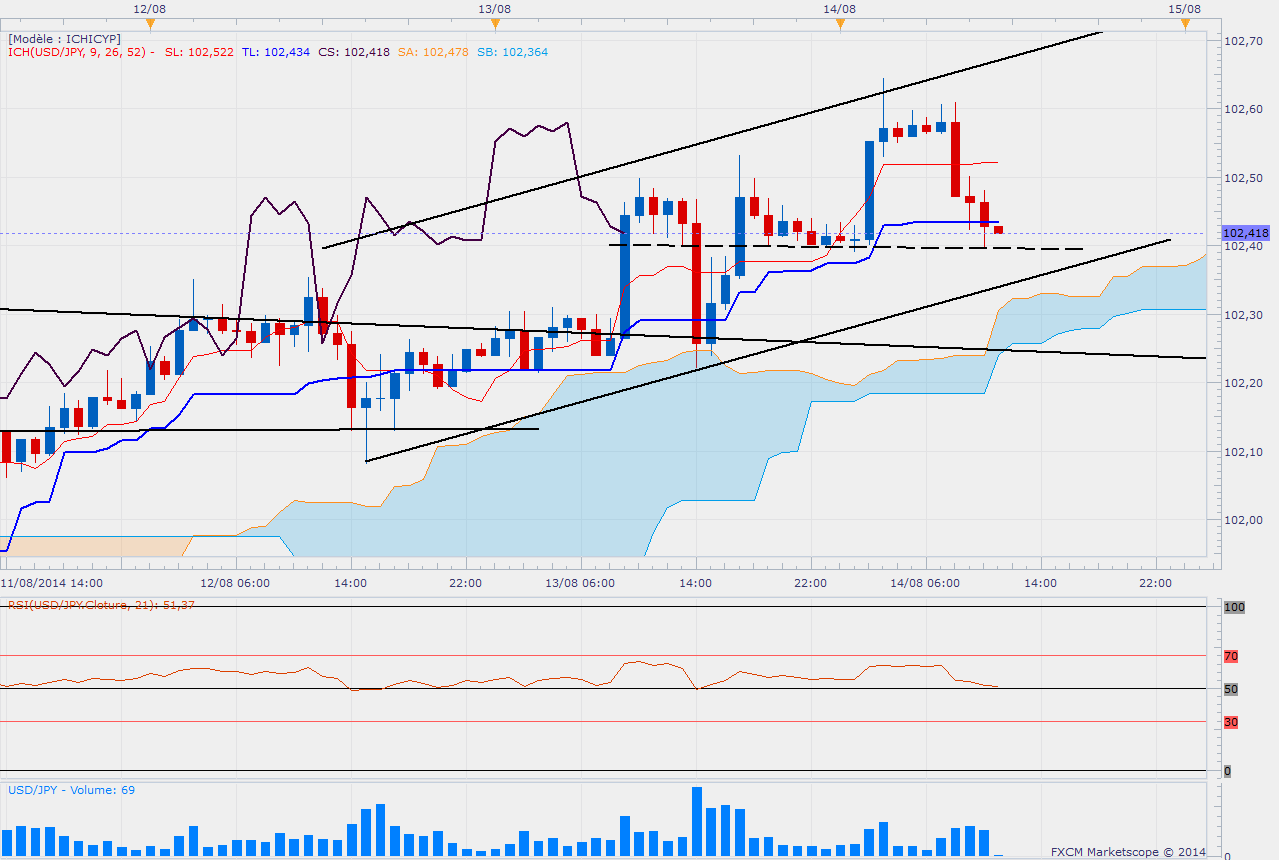The image size is (1279, 860).
Task: Click the 102,70 price axis label
Action: (x=1244, y=41)
